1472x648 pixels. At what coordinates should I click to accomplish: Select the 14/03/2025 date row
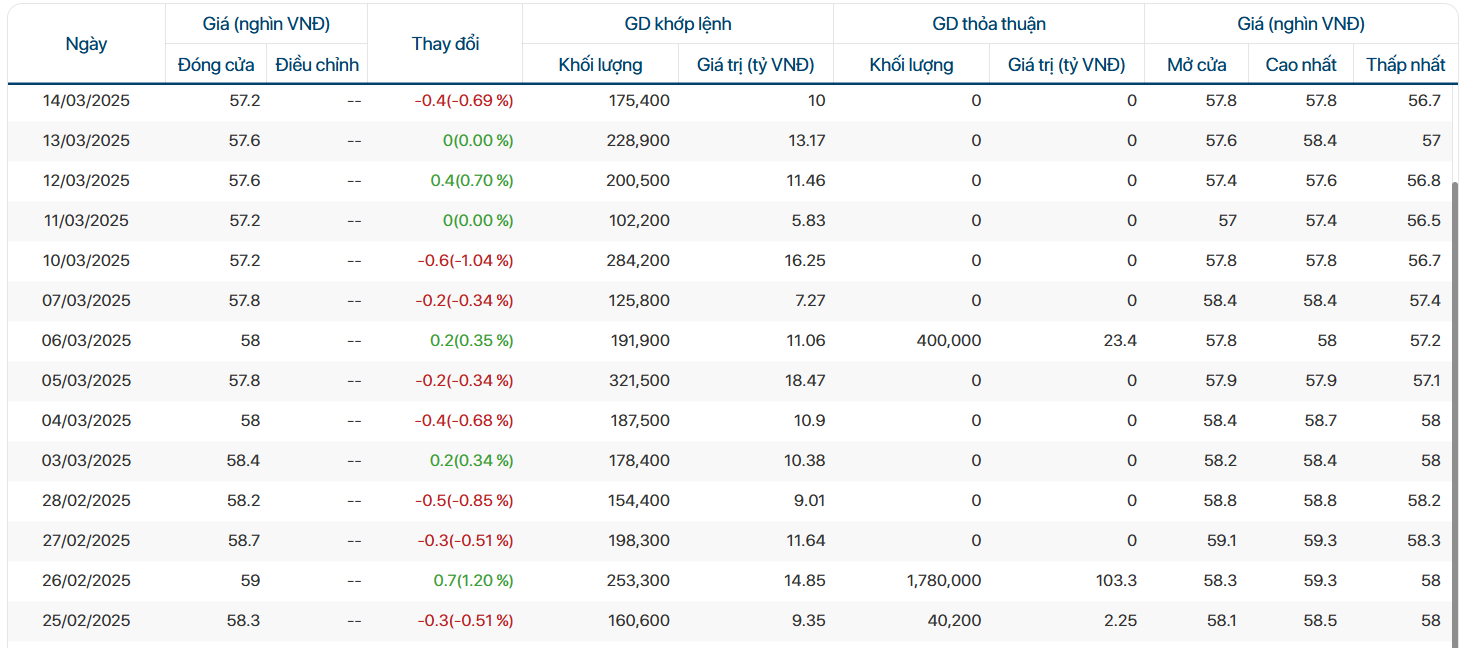click(x=86, y=101)
